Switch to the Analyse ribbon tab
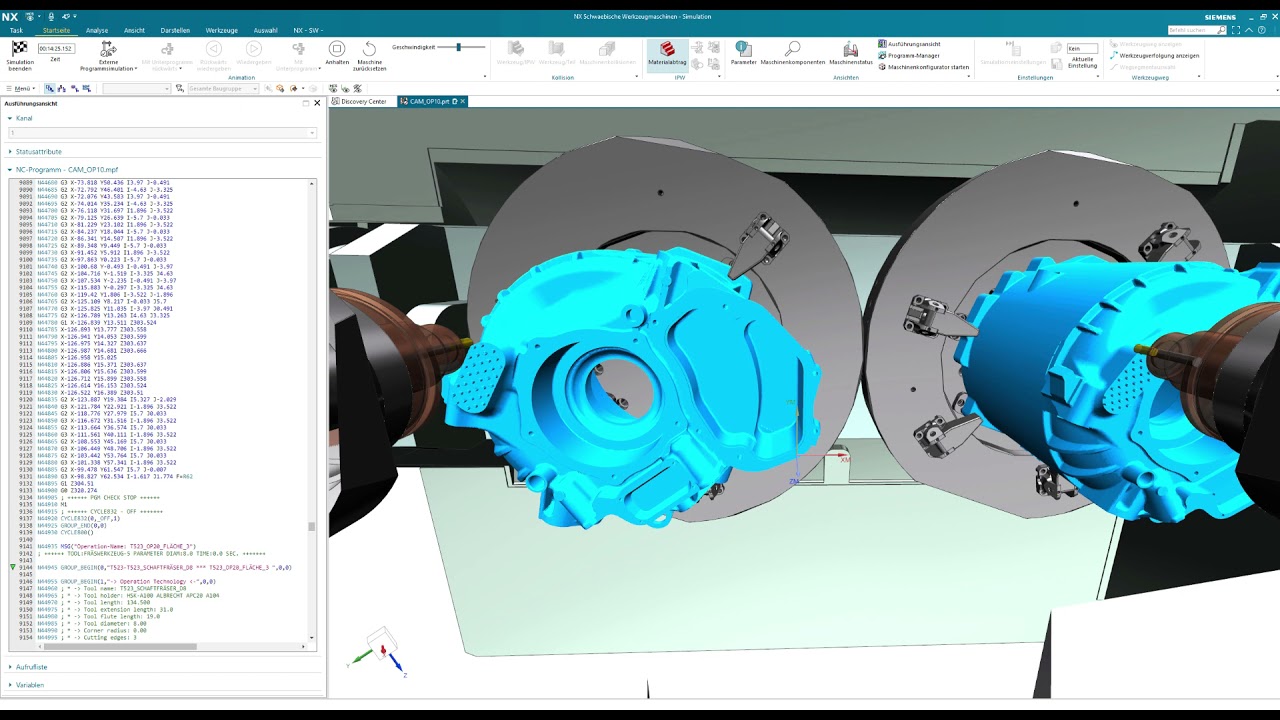1280x720 pixels. pyautogui.click(x=97, y=30)
